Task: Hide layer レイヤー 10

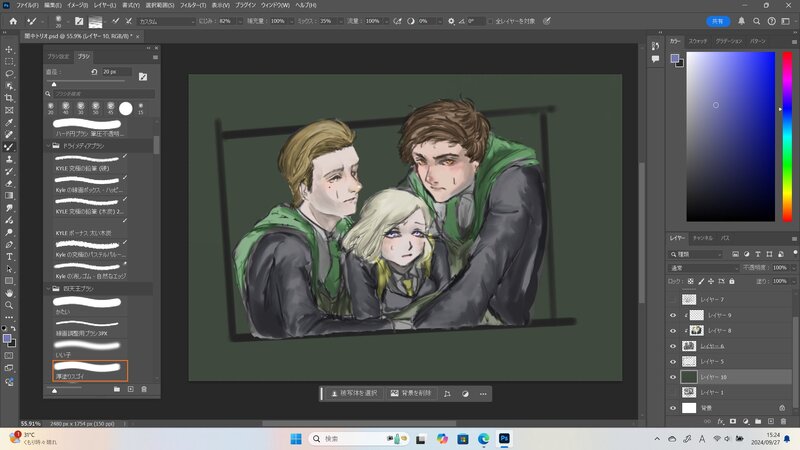Action: [x=672, y=377]
